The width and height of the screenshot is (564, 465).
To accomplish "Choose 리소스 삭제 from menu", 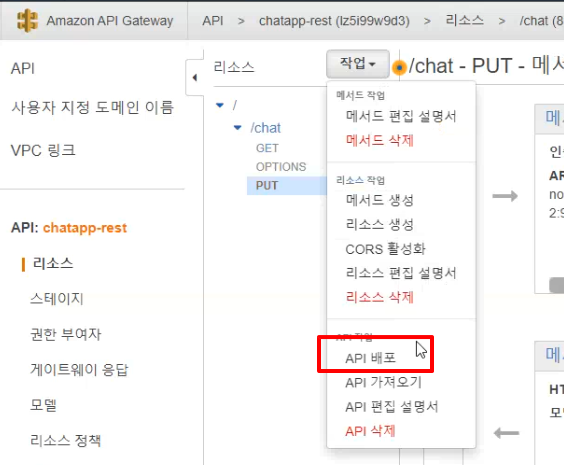I will point(379,297).
